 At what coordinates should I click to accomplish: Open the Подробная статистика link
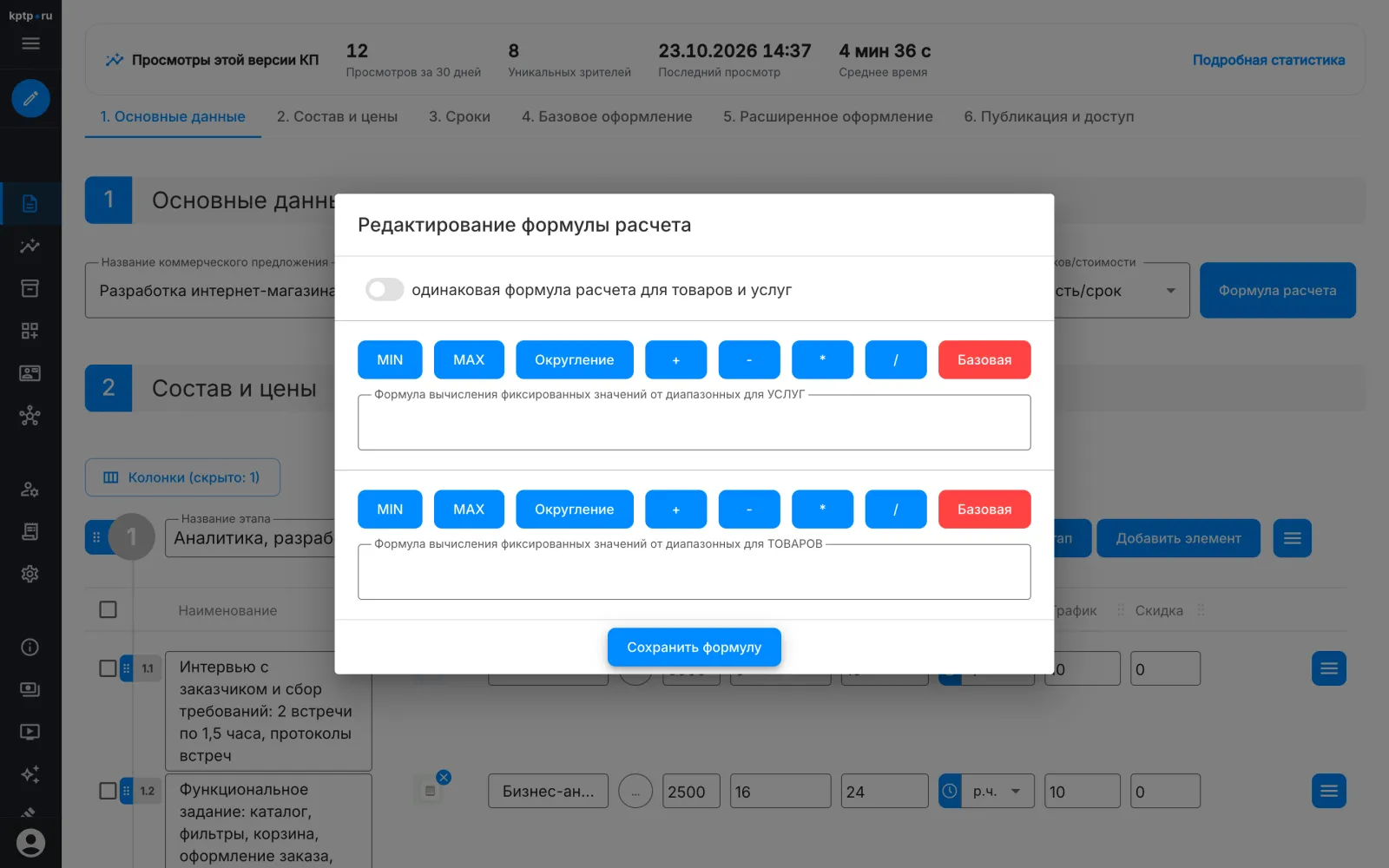point(1268,60)
